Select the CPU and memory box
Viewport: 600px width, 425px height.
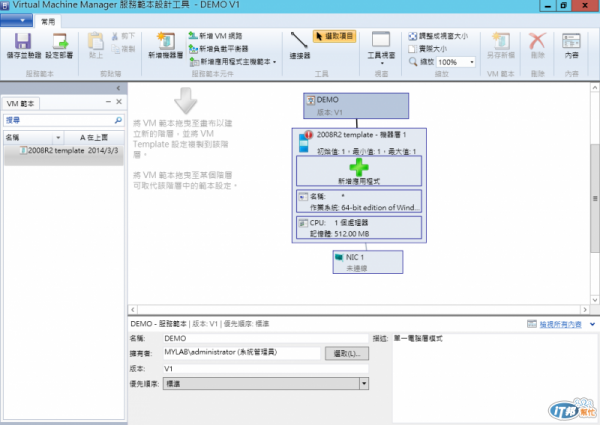point(359,228)
